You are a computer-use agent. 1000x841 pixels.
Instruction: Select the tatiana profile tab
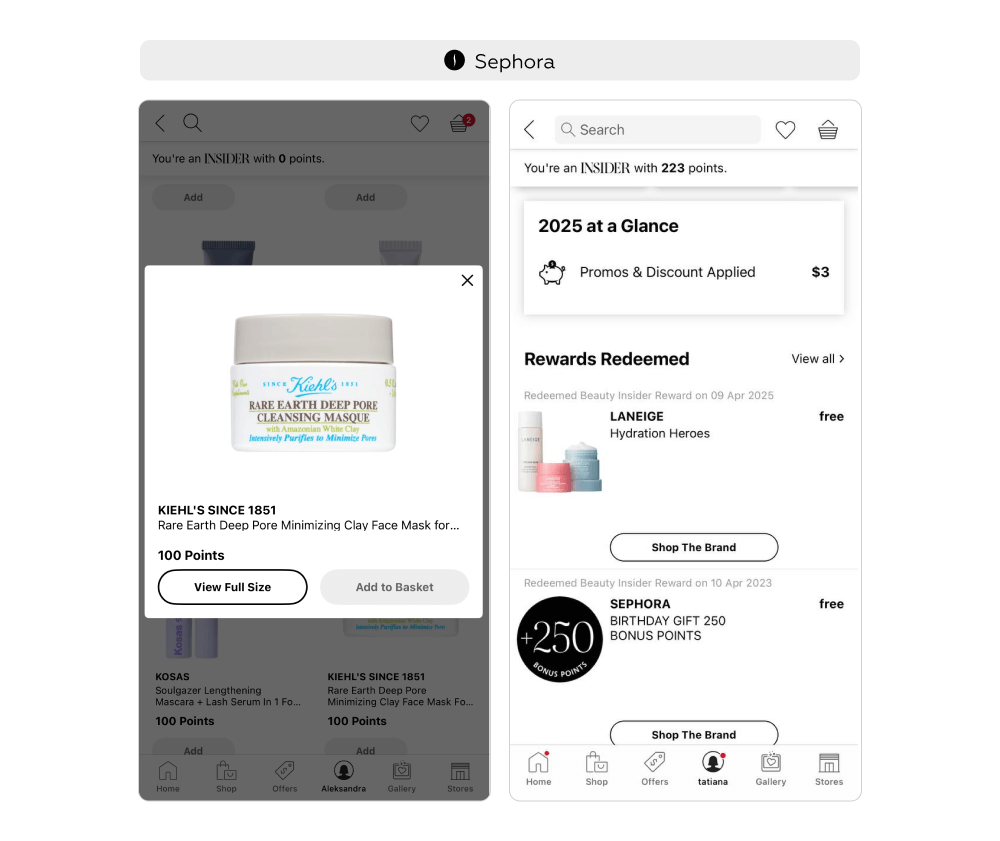(x=712, y=768)
